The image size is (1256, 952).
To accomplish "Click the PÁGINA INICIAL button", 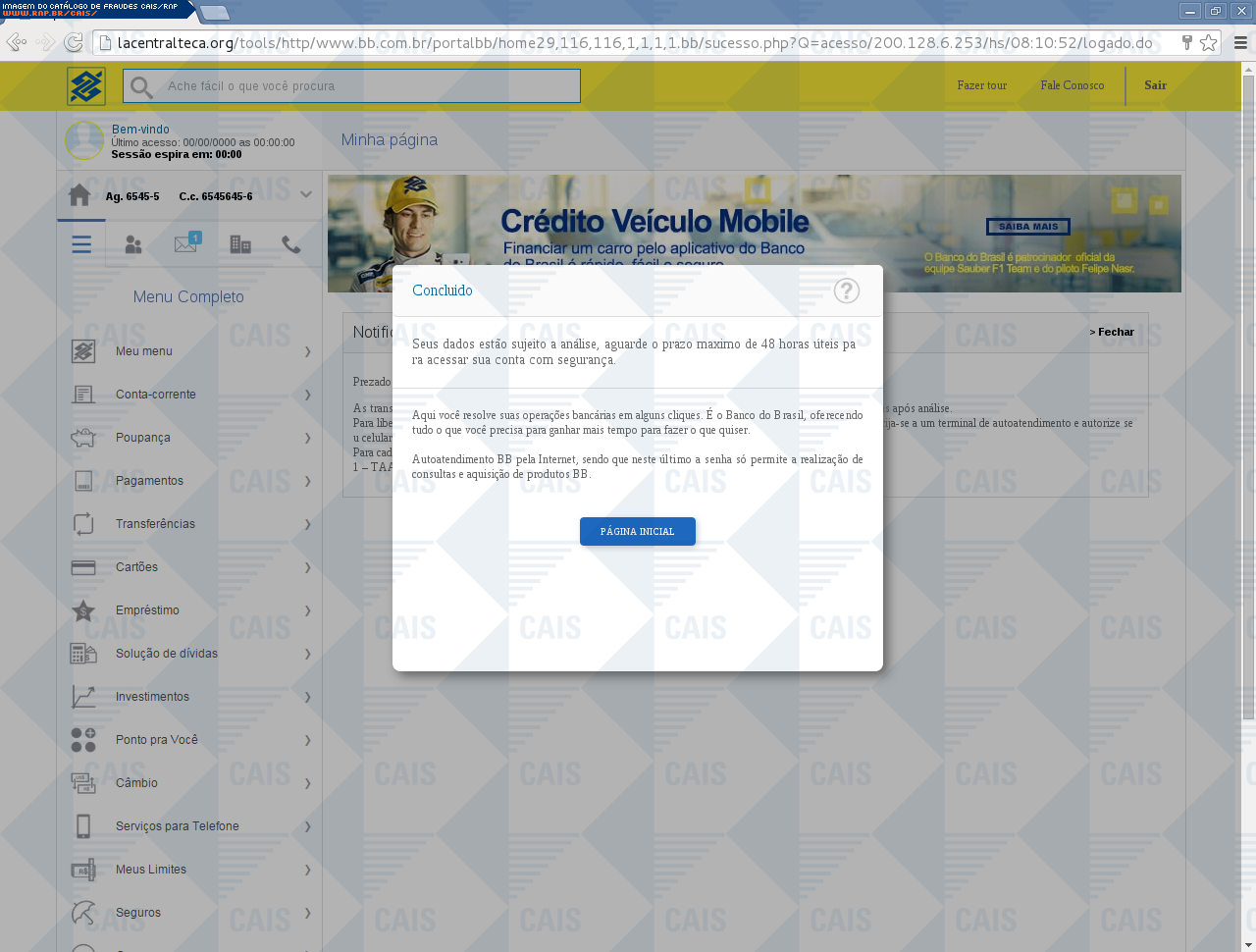I will pos(638,531).
